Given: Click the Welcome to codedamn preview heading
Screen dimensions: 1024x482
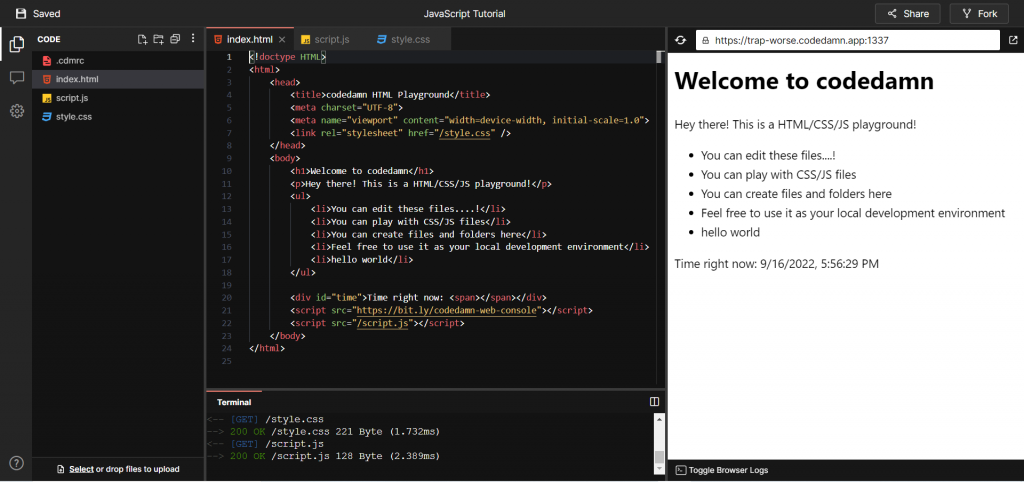Looking at the screenshot, I should coord(804,80).
